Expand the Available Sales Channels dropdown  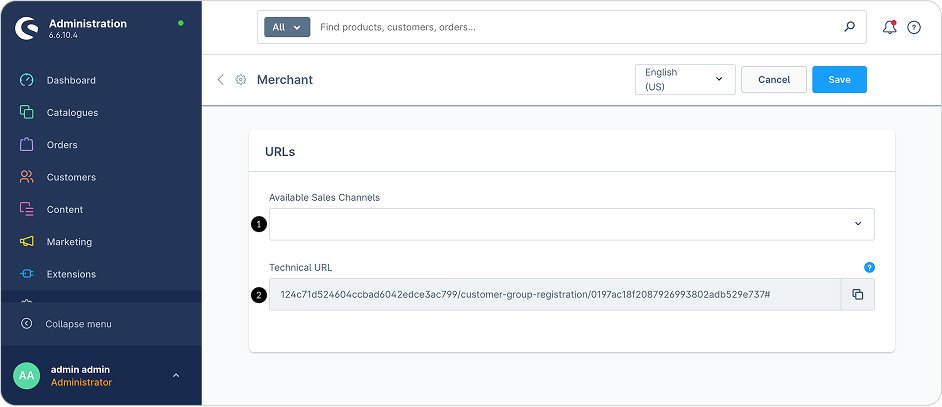pyautogui.click(x=857, y=224)
